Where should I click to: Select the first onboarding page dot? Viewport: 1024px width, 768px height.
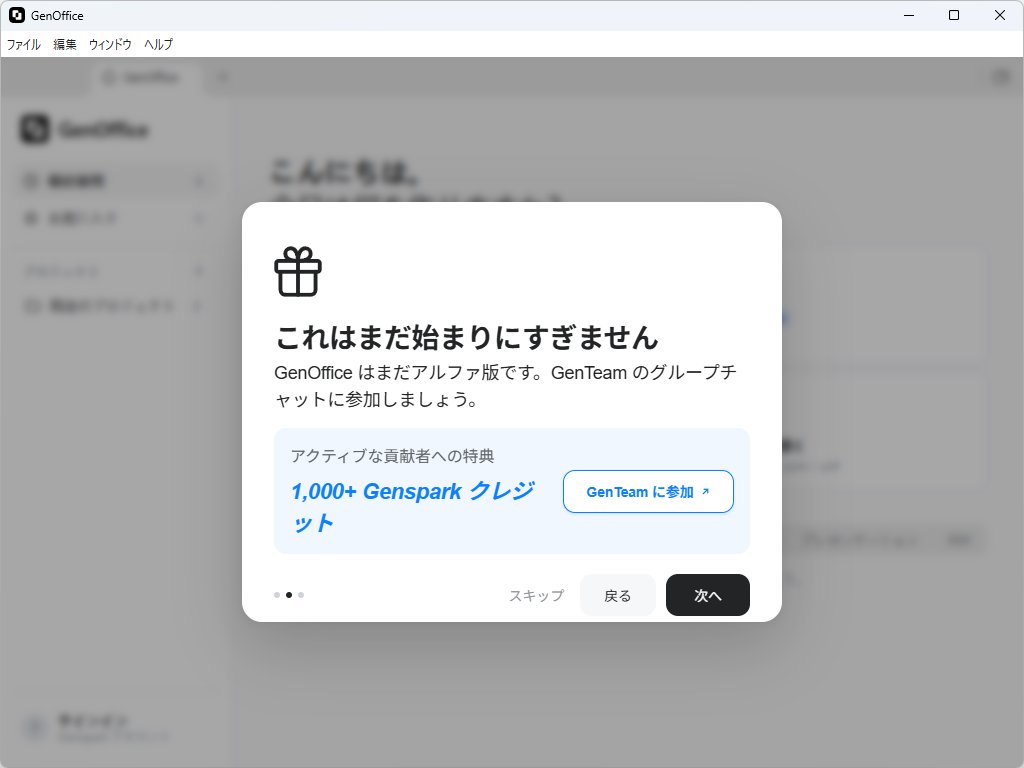point(277,595)
